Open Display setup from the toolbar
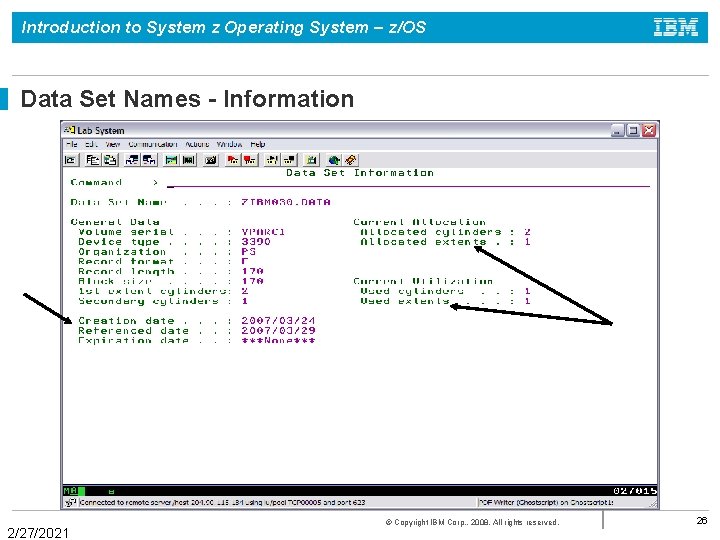This screenshot has height=540, width=720. (171, 160)
